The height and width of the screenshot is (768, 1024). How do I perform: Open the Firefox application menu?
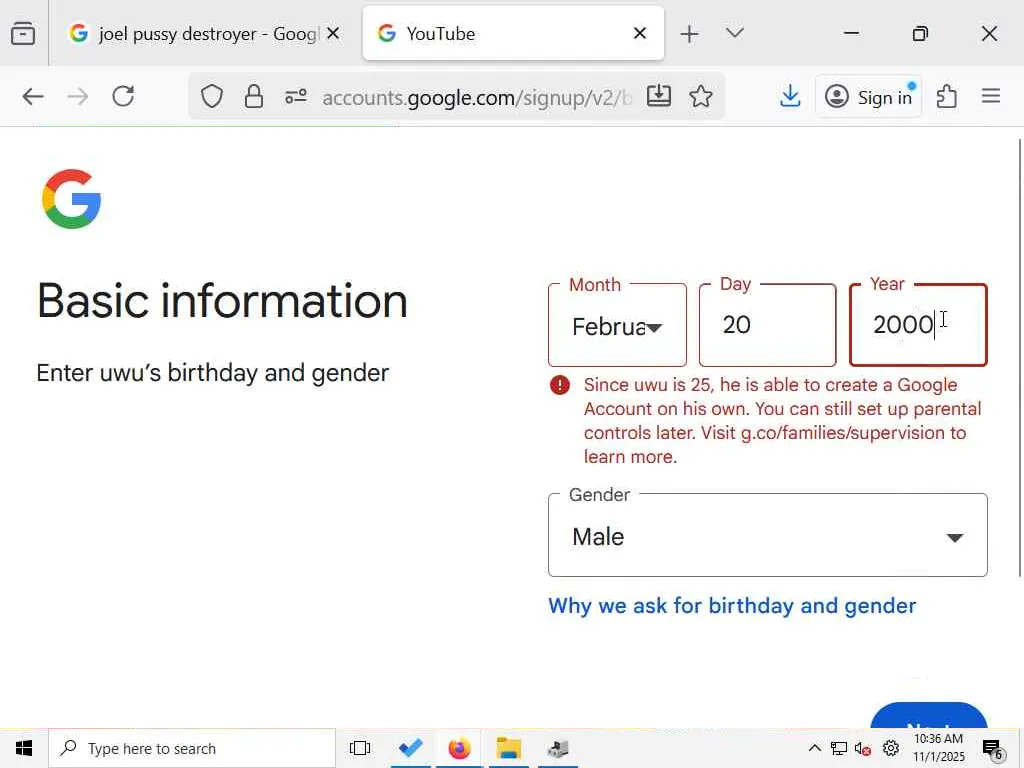point(991,97)
